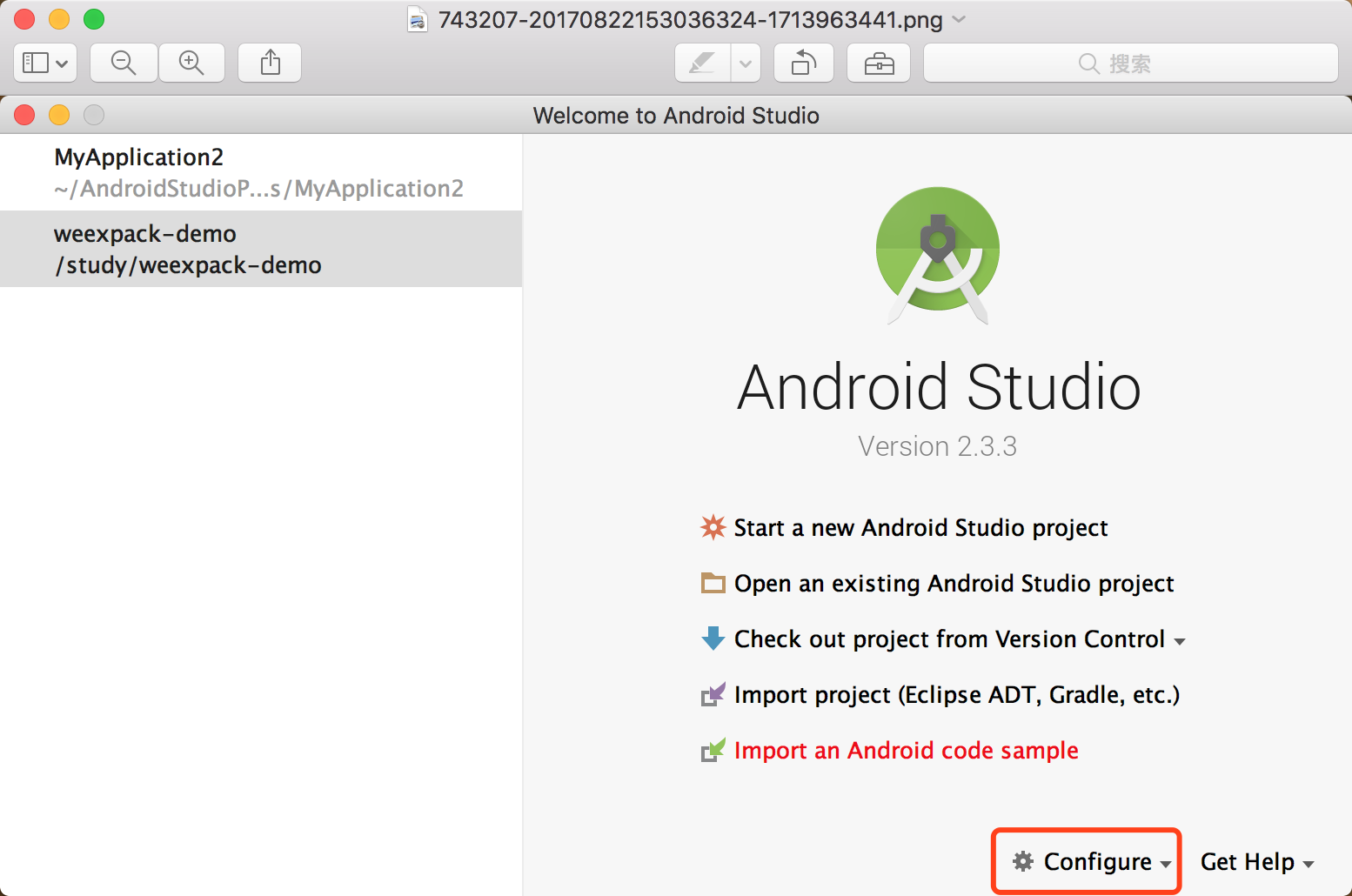Click the Configure gear icon
This screenshot has width=1352, height=896.
[x=1023, y=861]
